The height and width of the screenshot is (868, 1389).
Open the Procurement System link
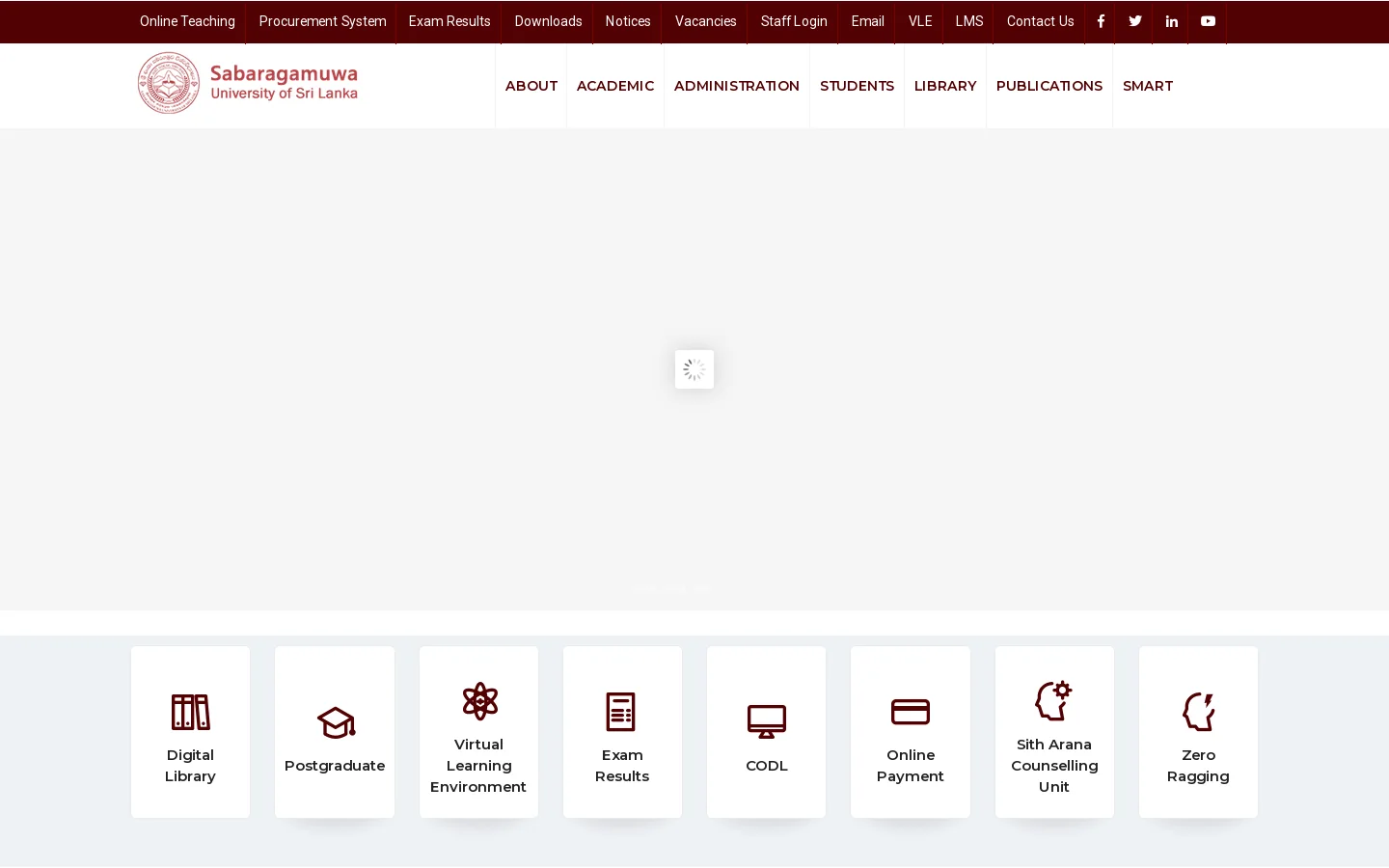pos(322,21)
